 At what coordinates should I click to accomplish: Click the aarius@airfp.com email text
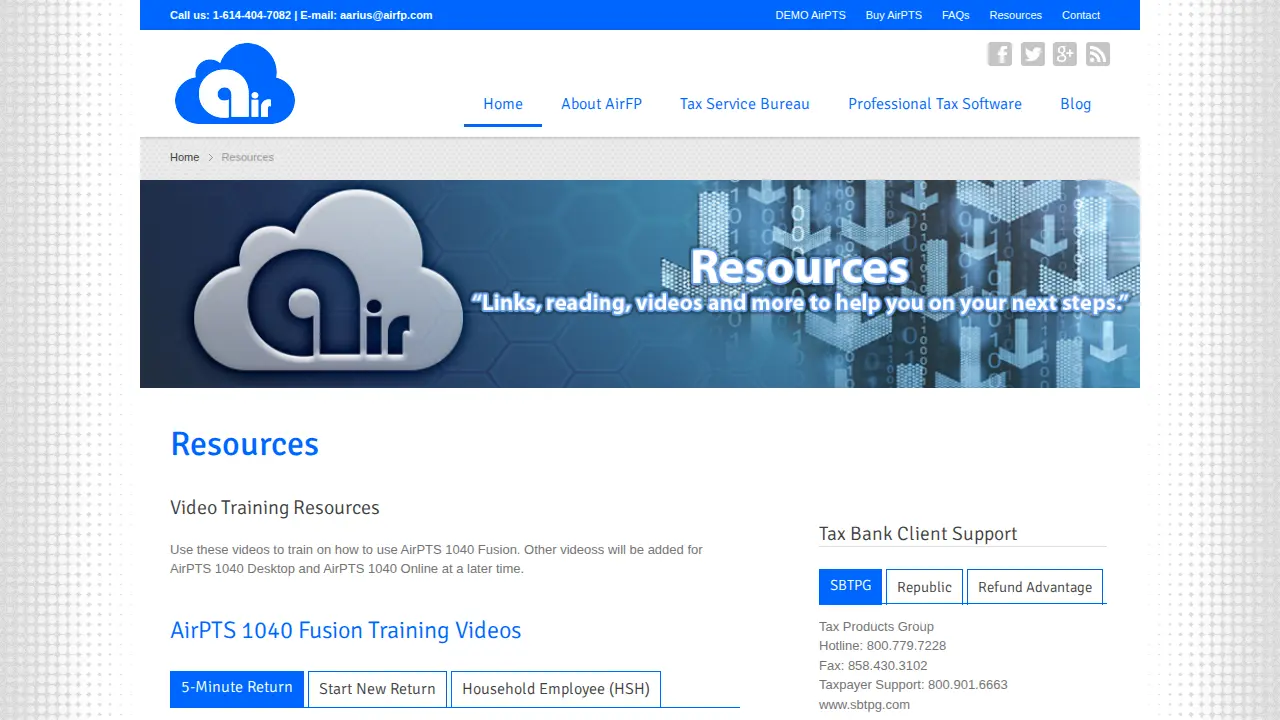[386, 15]
